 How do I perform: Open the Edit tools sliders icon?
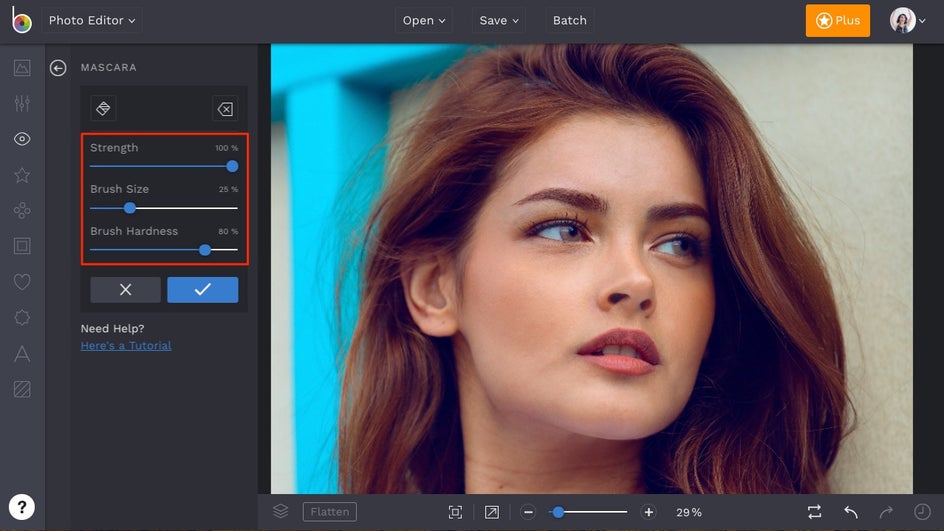pos(22,104)
